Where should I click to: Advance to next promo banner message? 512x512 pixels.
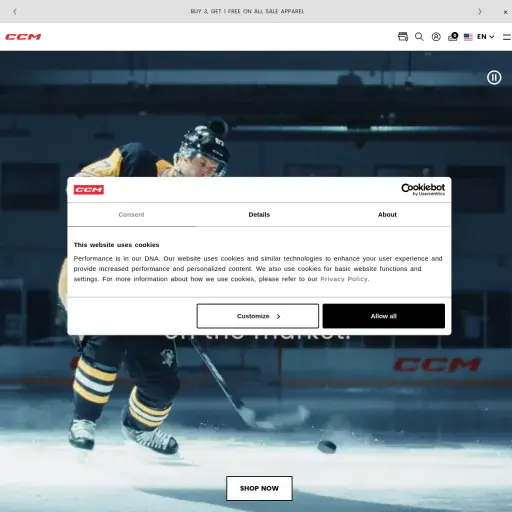click(480, 12)
